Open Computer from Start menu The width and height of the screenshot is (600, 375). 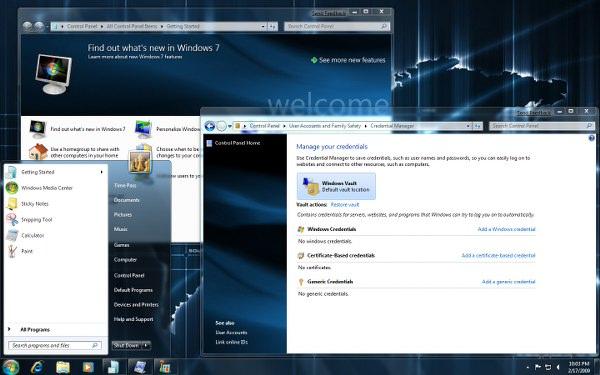pyautogui.click(x=125, y=259)
